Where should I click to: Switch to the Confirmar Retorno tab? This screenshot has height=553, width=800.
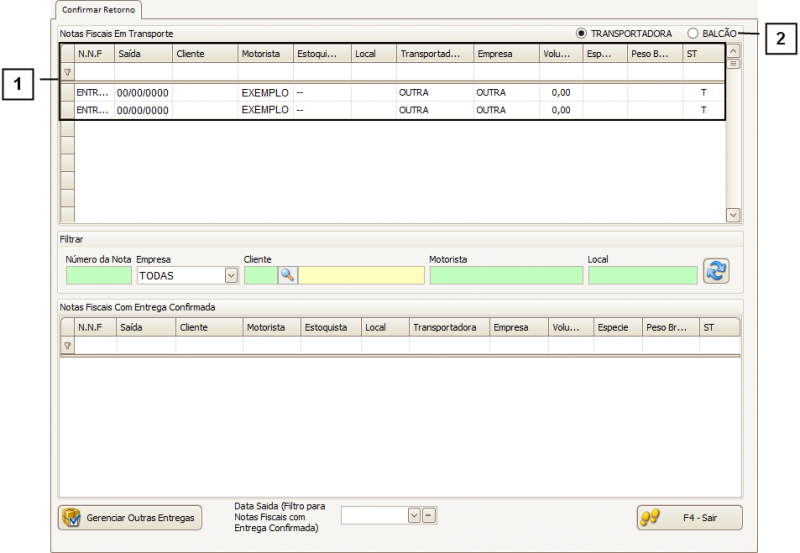tap(97, 9)
